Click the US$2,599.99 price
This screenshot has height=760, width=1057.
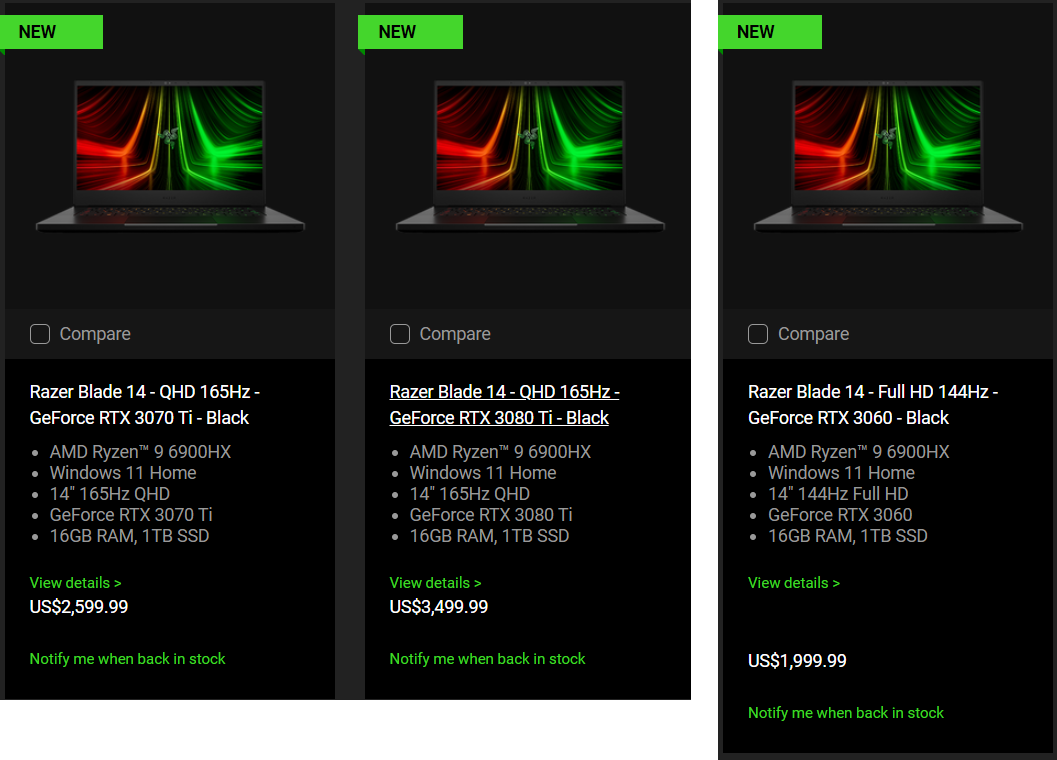pyautogui.click(x=79, y=607)
